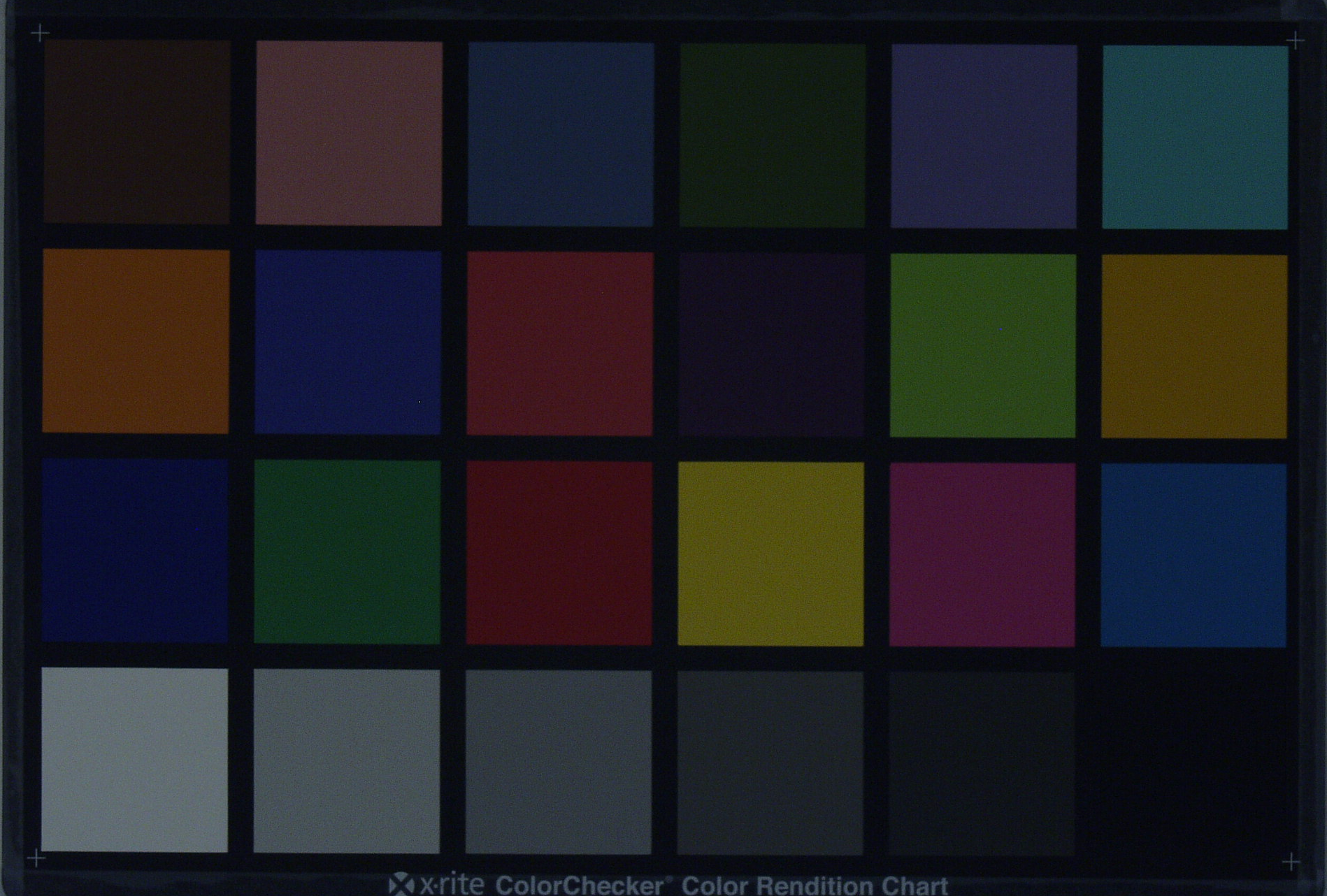Select the dark brown skin patch

pyautogui.click(x=137, y=131)
